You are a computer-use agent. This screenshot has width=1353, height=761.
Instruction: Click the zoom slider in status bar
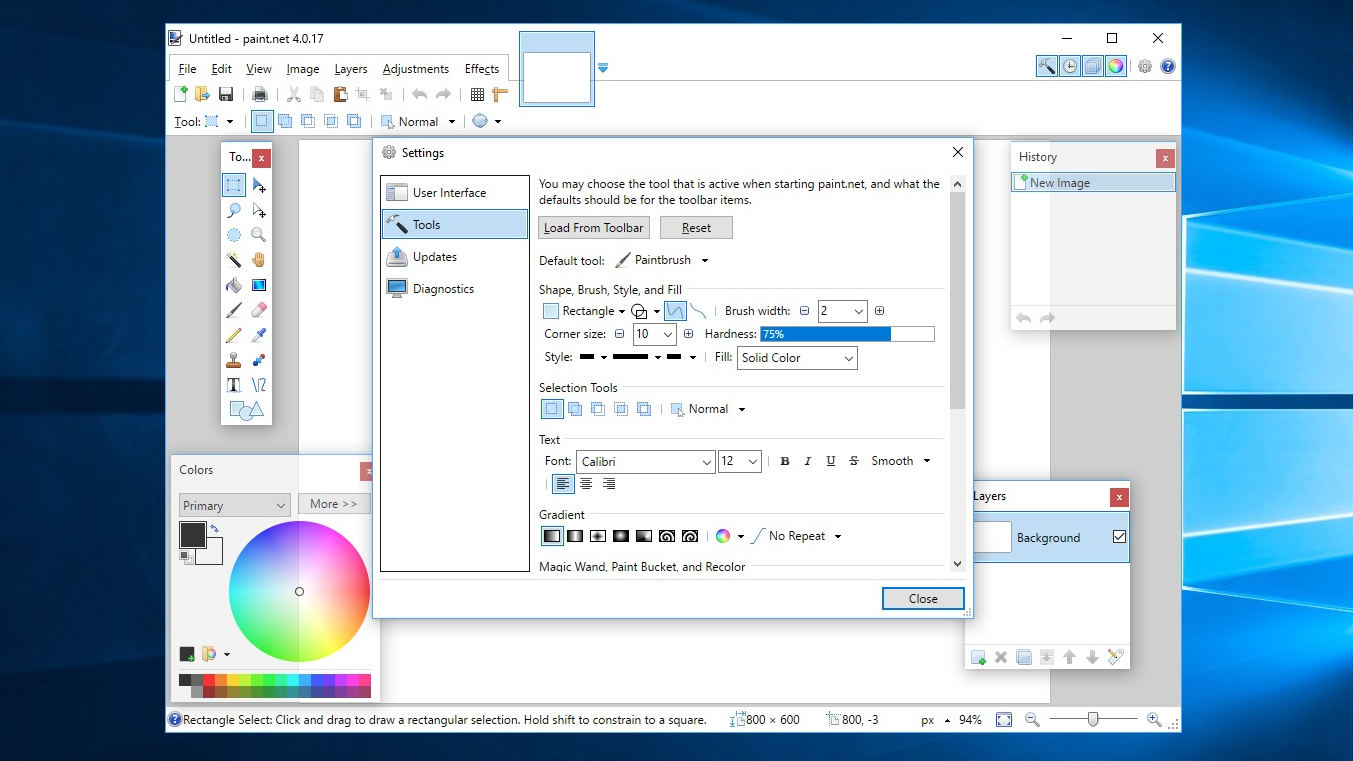[1093, 719]
